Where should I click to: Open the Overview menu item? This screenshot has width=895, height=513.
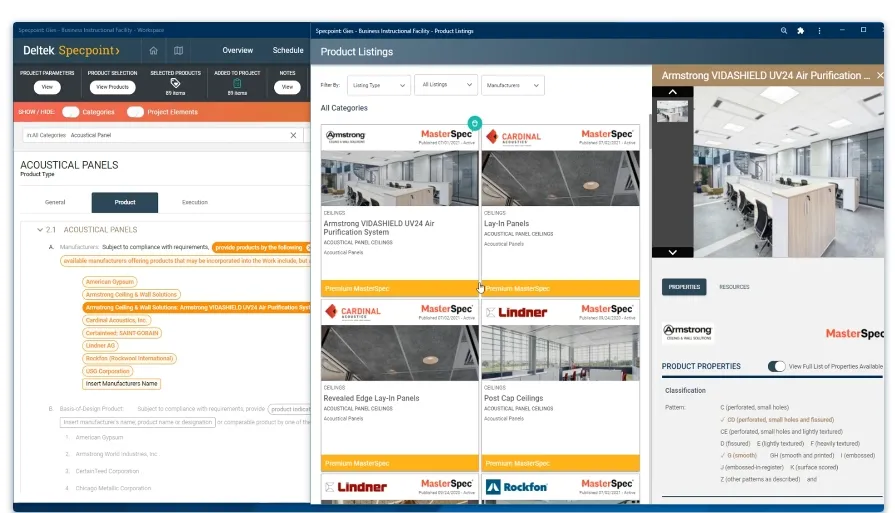tap(237, 50)
